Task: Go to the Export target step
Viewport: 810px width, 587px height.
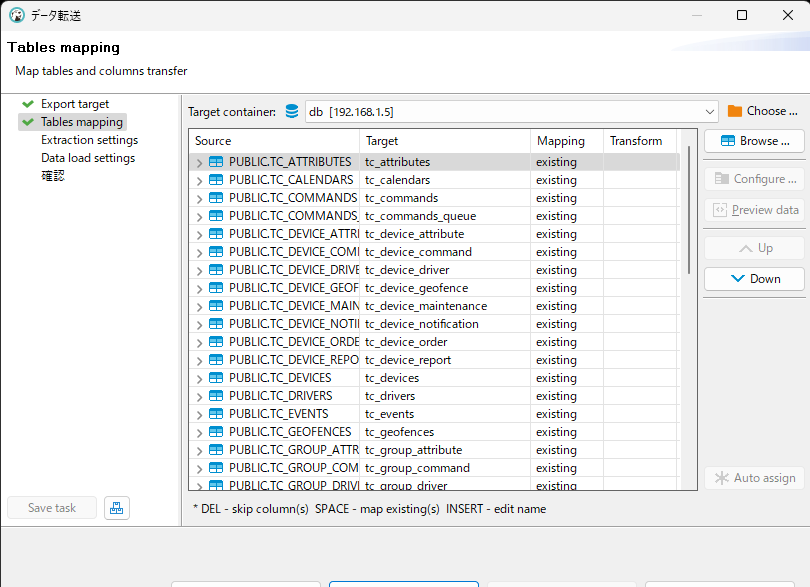Action: coord(75,104)
